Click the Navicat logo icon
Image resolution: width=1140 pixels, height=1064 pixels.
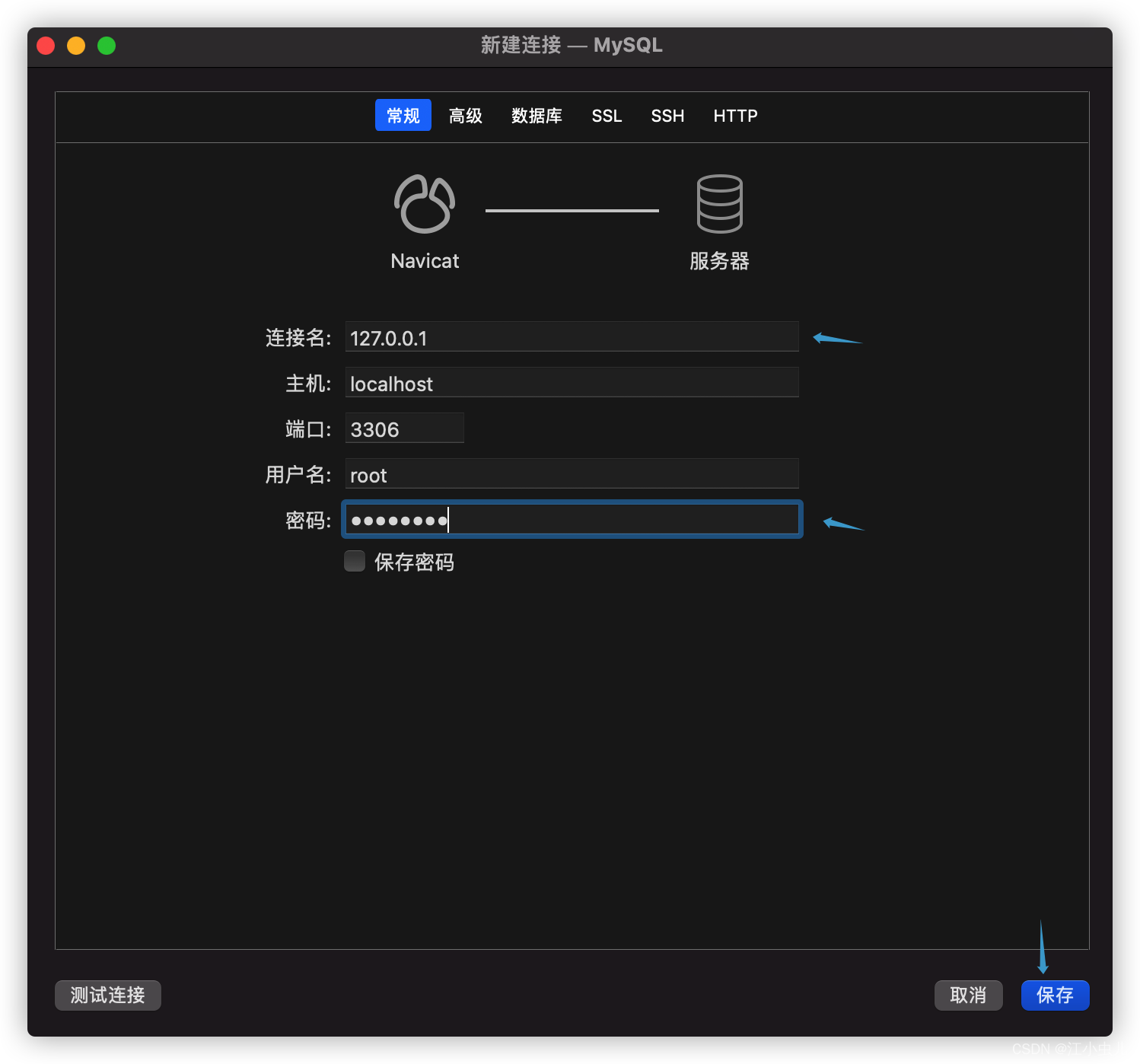(x=425, y=204)
